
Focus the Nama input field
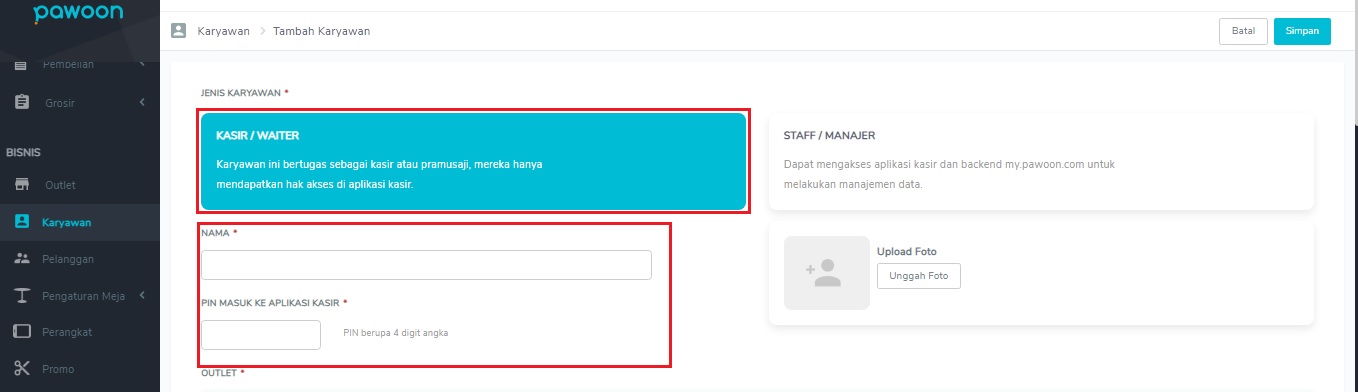426,265
